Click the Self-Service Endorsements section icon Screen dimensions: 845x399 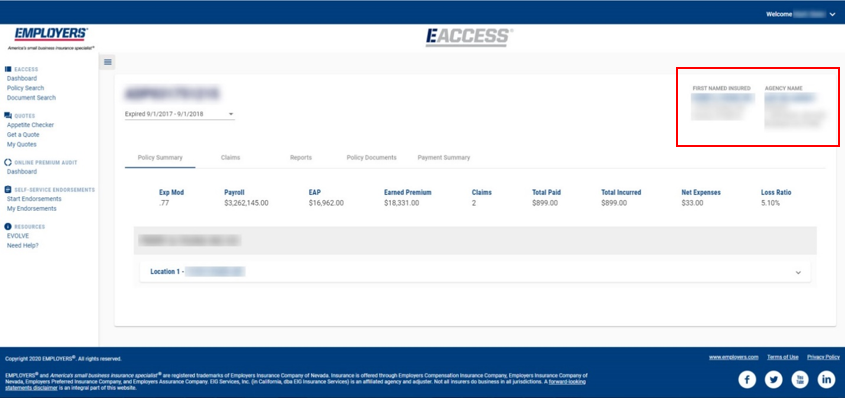pyautogui.click(x=8, y=190)
